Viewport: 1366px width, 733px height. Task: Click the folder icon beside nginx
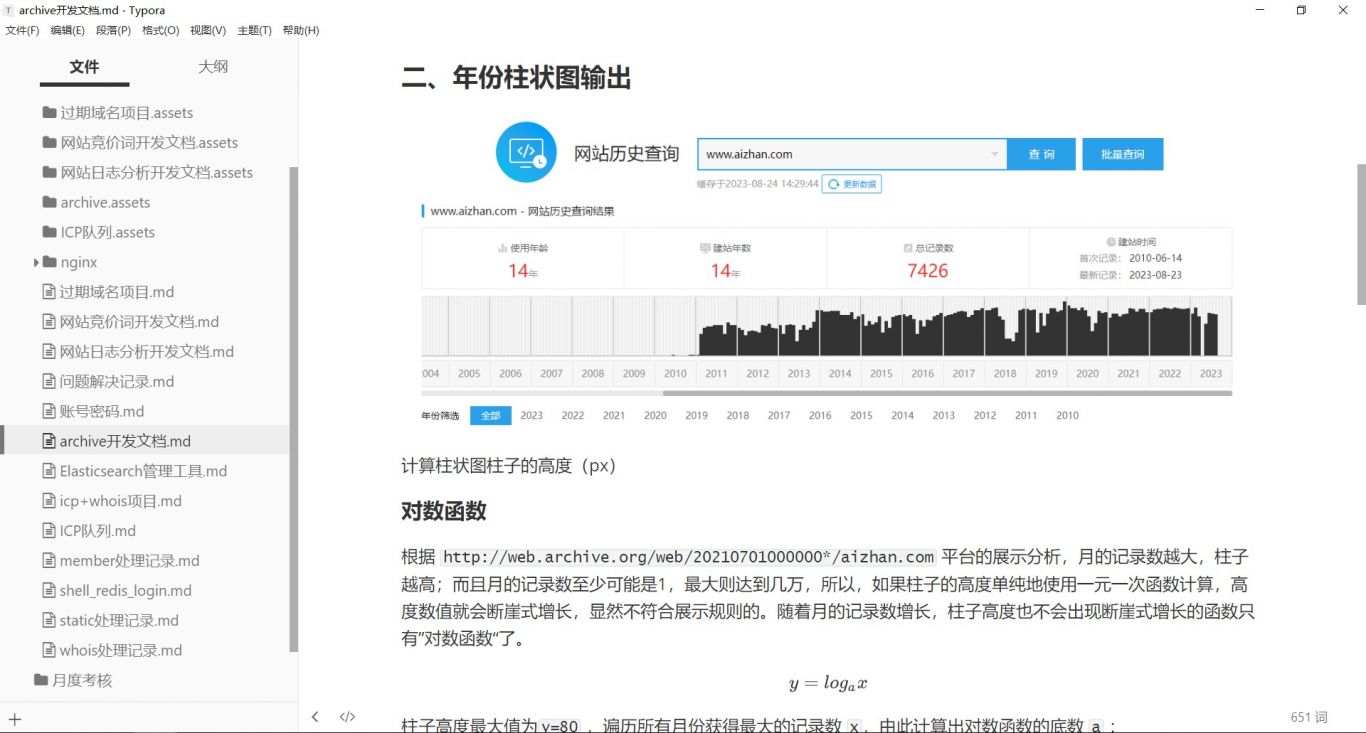[x=51, y=262]
